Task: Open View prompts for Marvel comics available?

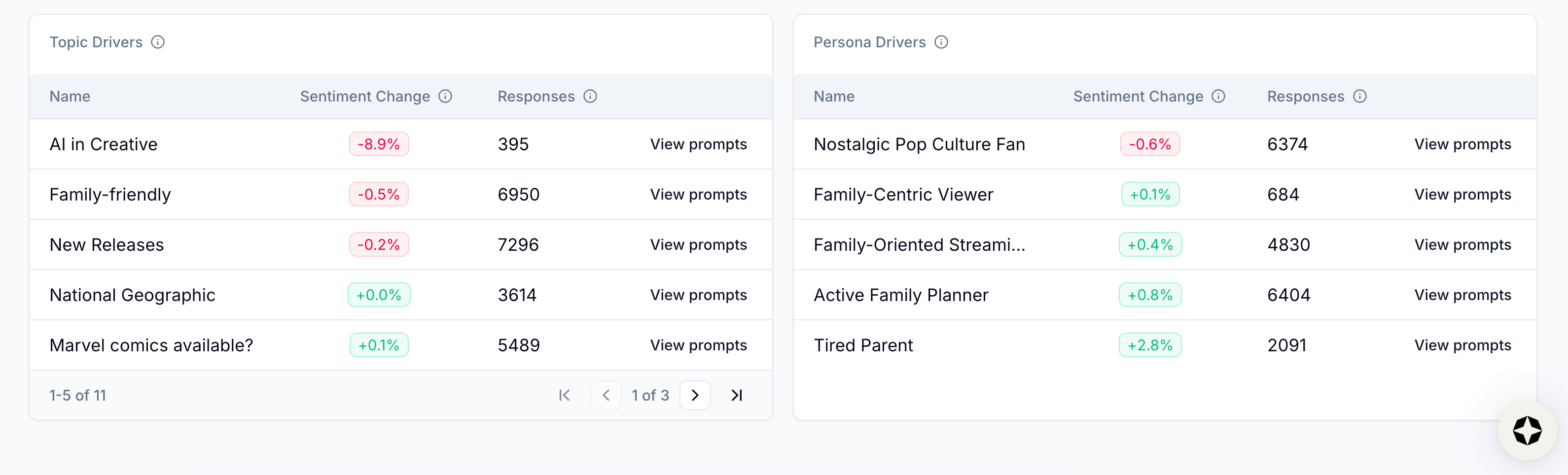Action: point(698,345)
